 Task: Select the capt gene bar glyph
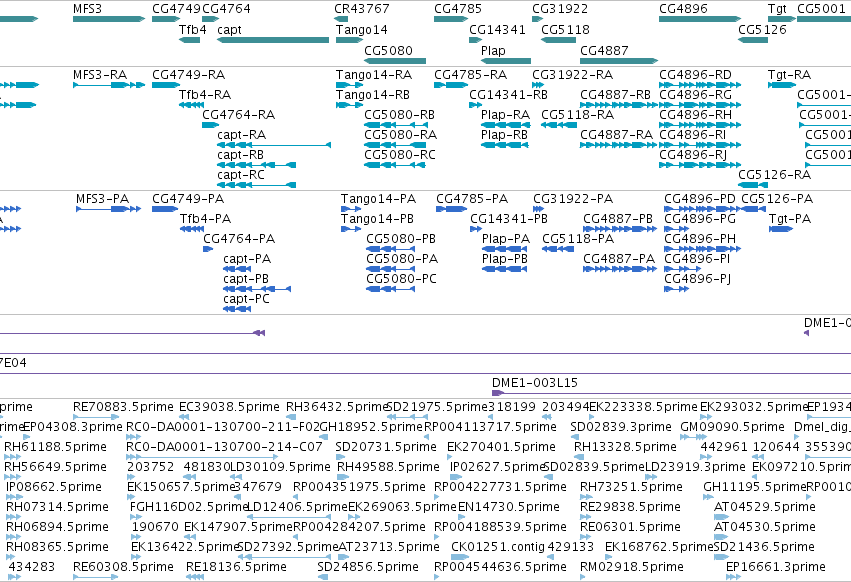[273, 40]
